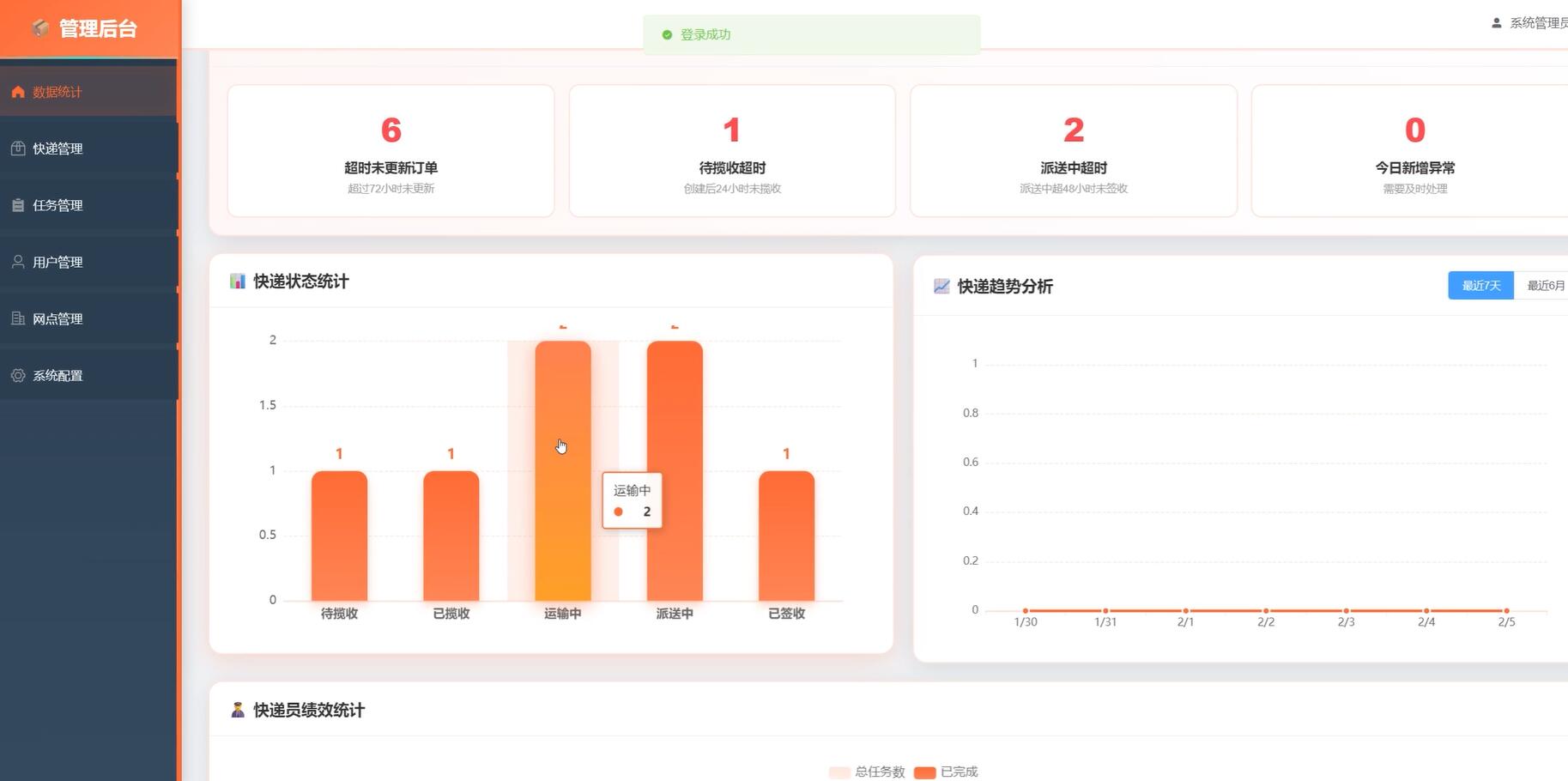Screen dimensions: 1568x781
Task: Open 系统配置 in the sidebar
Action: point(89,375)
